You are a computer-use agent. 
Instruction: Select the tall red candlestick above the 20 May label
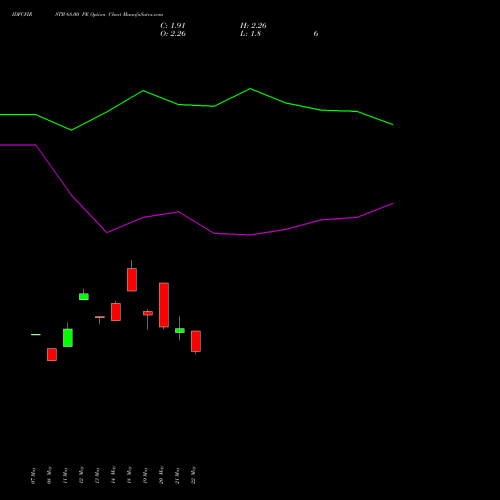click(164, 305)
